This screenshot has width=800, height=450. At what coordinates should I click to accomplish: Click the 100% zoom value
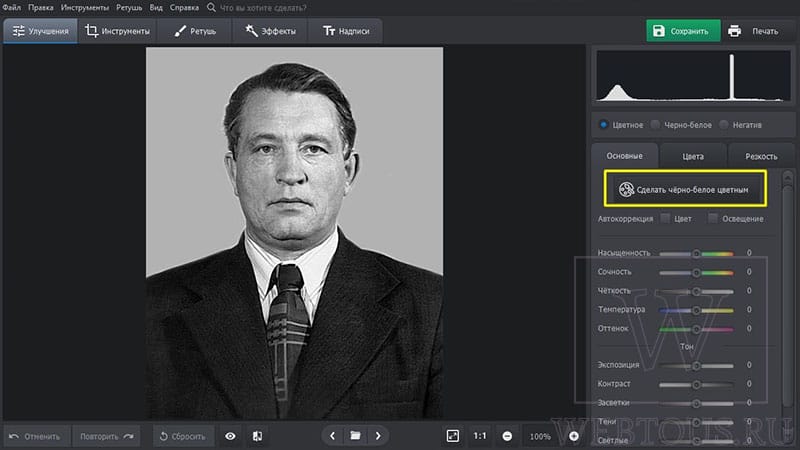coord(540,436)
